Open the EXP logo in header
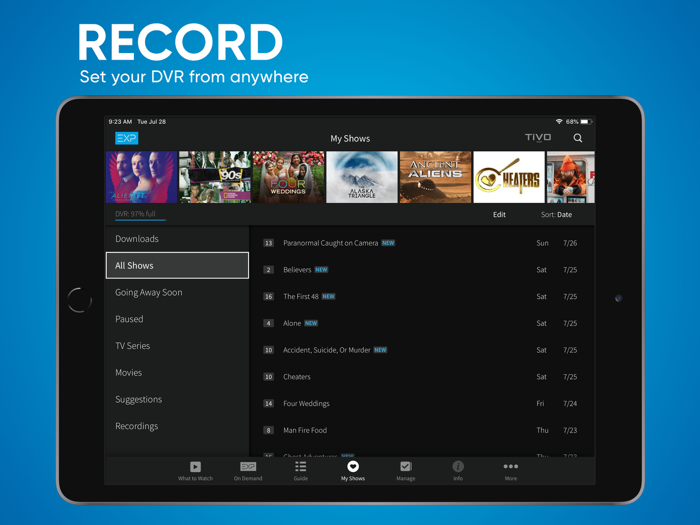 pyautogui.click(x=127, y=138)
